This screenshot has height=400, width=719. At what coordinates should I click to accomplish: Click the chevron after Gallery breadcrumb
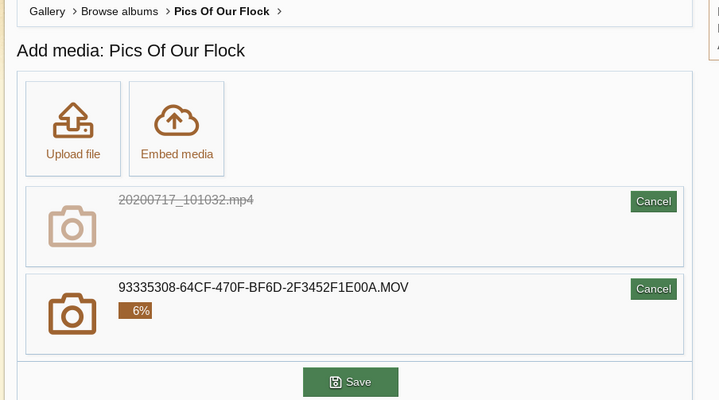(x=73, y=12)
